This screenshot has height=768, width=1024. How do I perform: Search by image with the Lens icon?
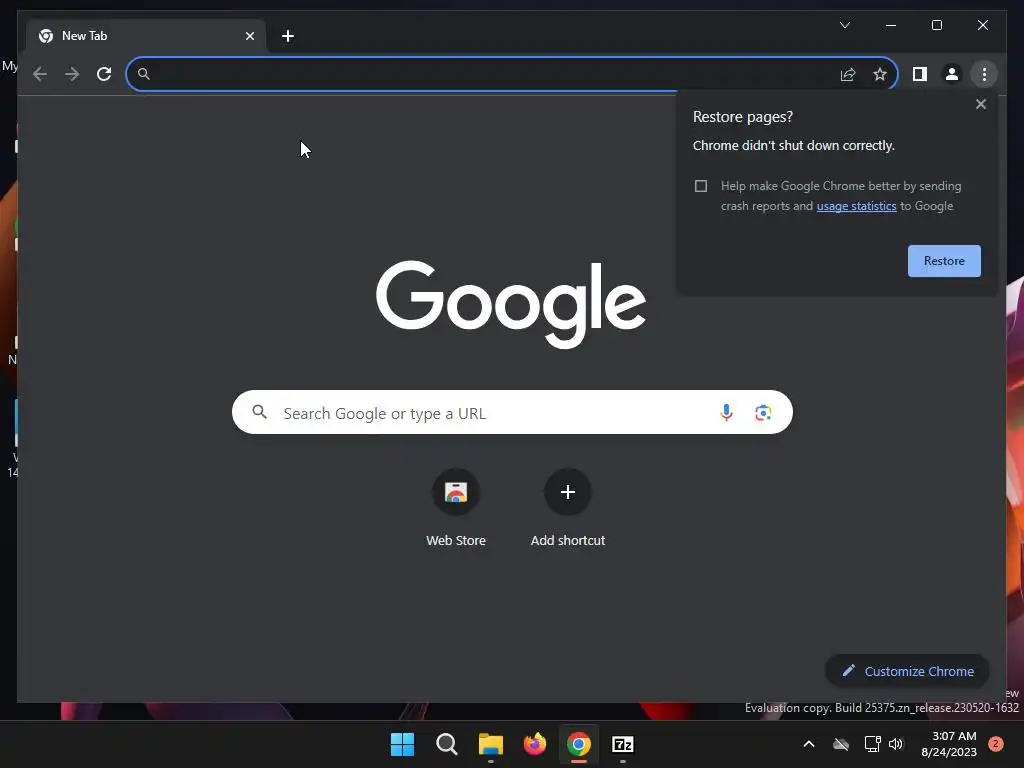pos(763,412)
